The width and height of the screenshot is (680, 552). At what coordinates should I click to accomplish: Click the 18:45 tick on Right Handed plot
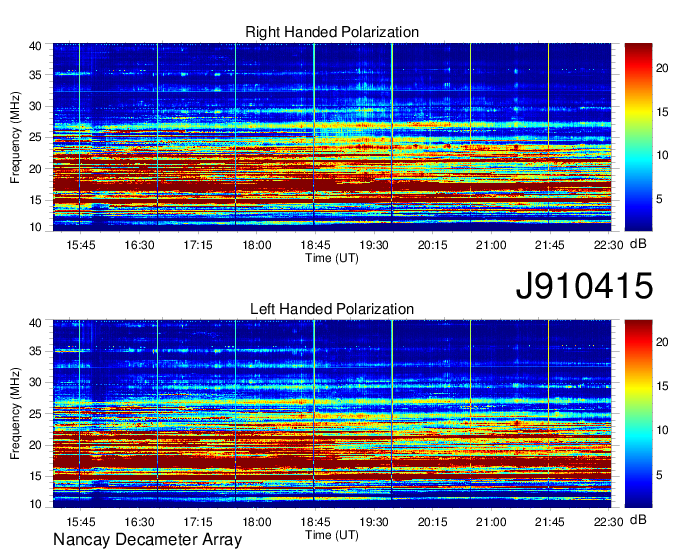(x=315, y=245)
